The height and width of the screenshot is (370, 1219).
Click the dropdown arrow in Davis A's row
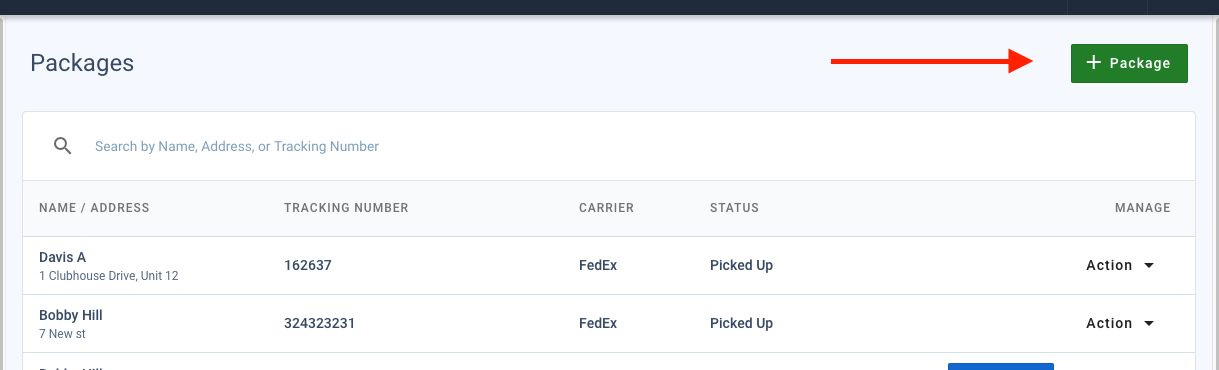coord(1148,266)
